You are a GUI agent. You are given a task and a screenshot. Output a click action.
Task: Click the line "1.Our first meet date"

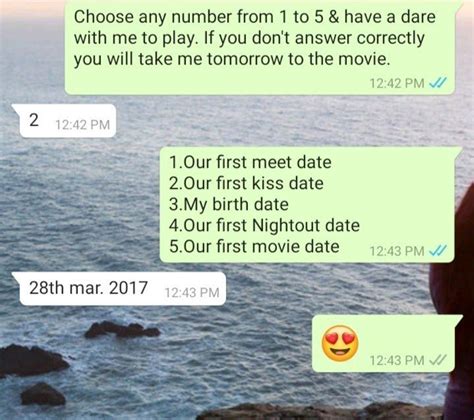(x=250, y=162)
